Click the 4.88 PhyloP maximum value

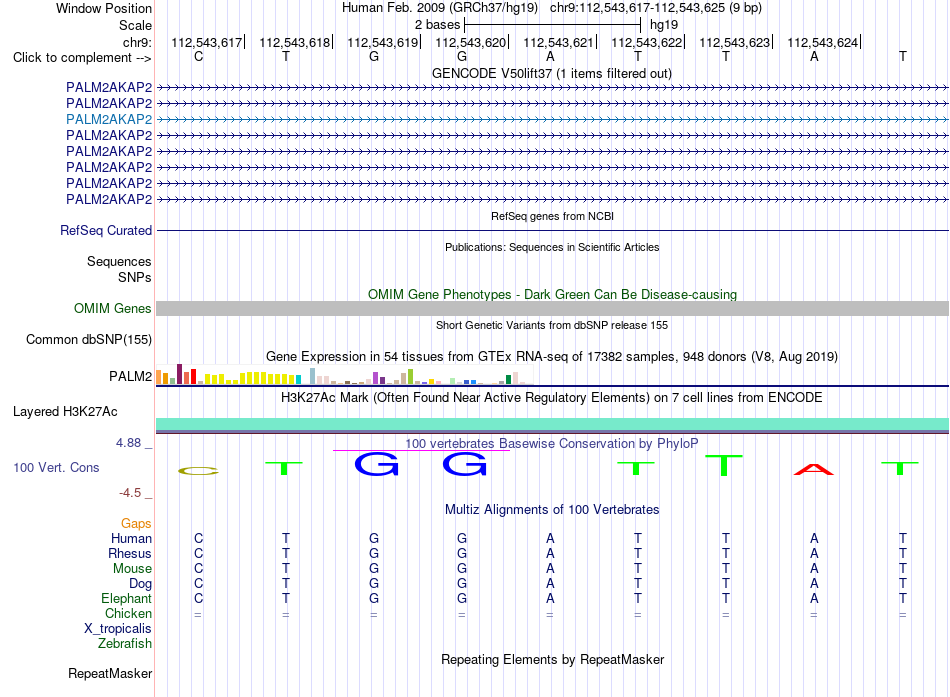[x=128, y=443]
